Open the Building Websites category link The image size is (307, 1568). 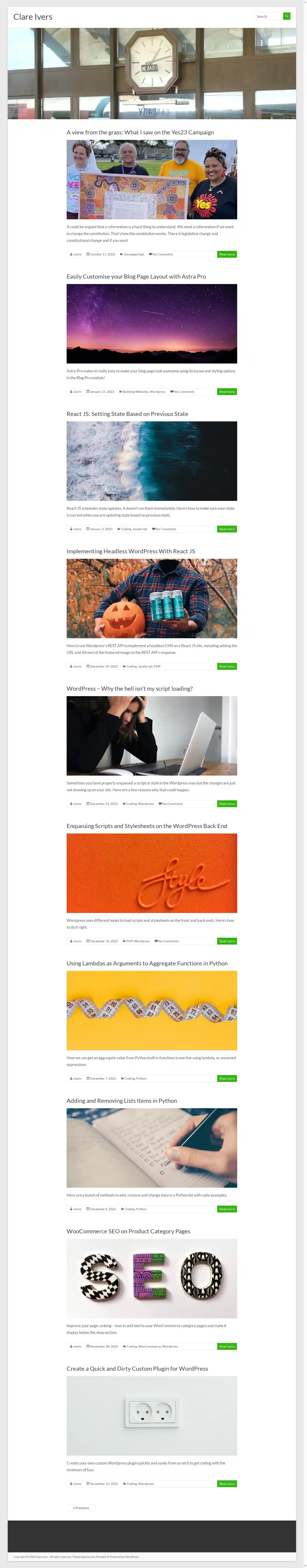tap(135, 392)
